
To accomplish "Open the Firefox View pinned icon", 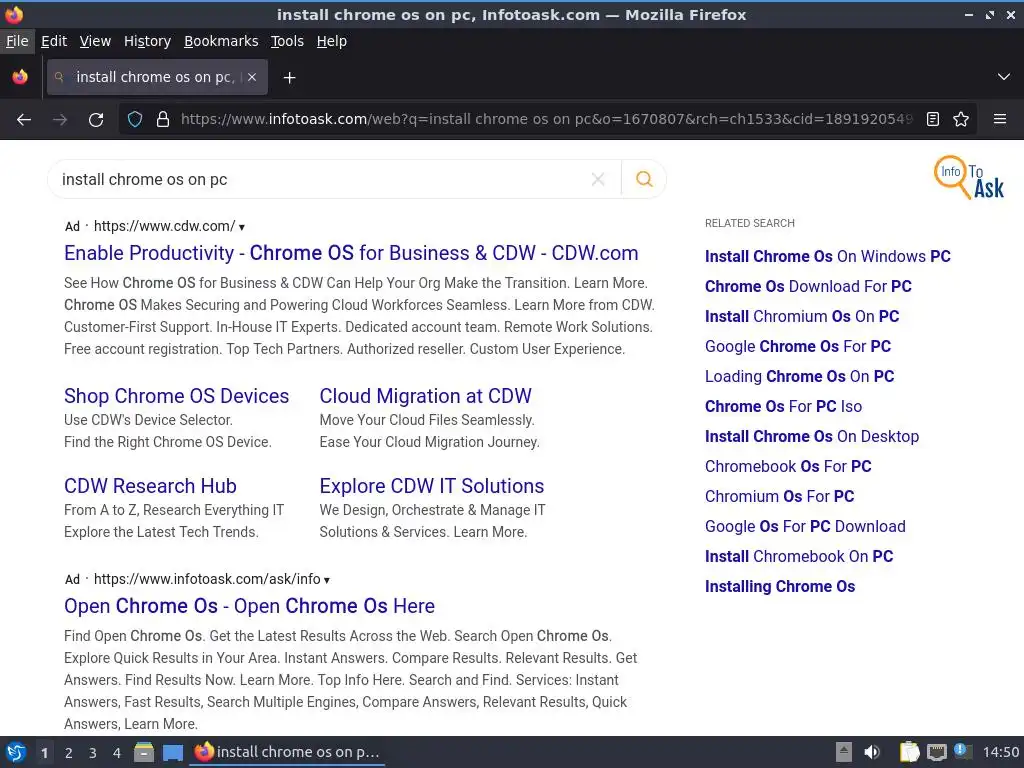I will pyautogui.click(x=20, y=77).
